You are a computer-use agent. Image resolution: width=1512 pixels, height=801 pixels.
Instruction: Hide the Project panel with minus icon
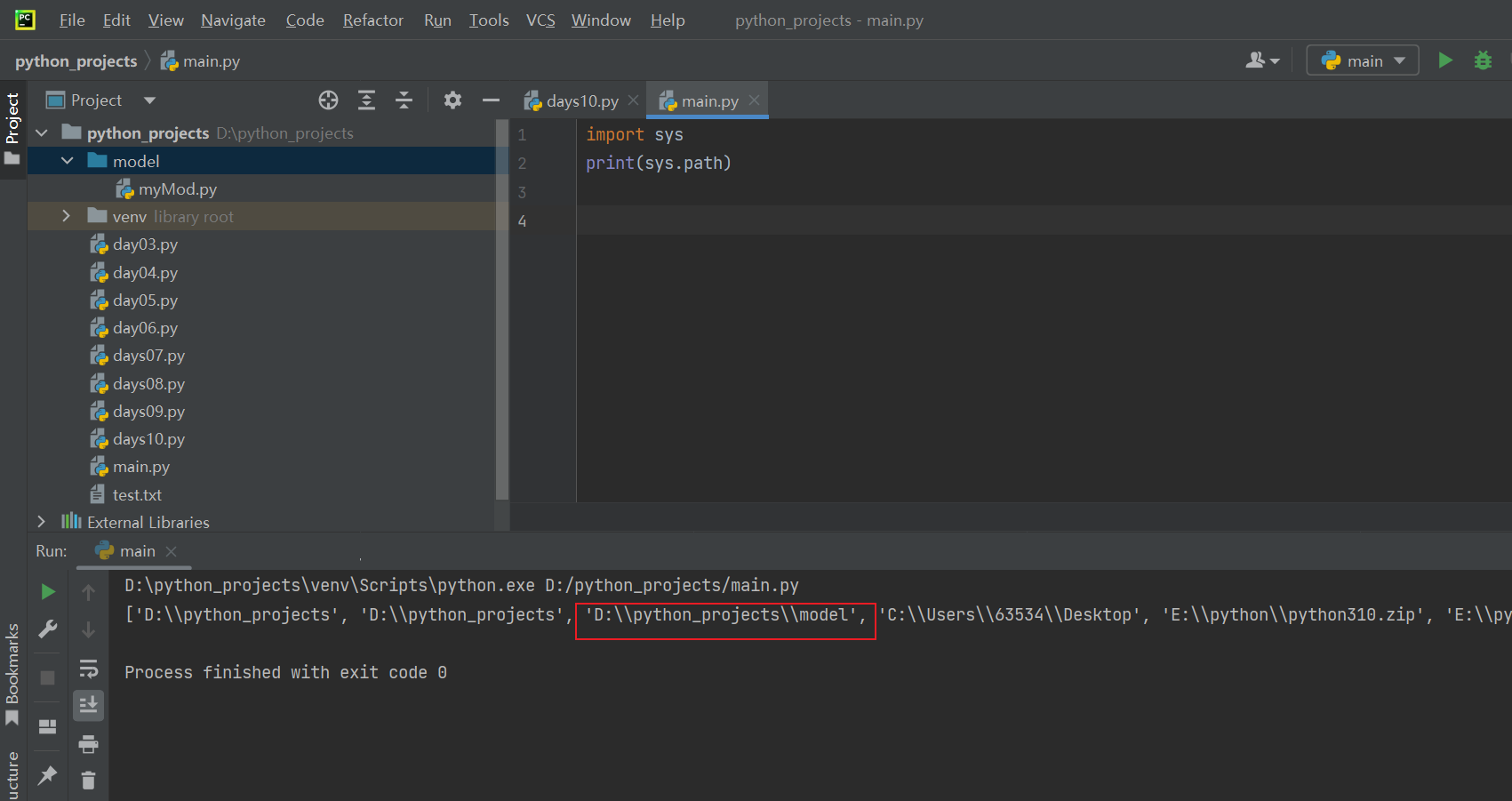coord(491,100)
